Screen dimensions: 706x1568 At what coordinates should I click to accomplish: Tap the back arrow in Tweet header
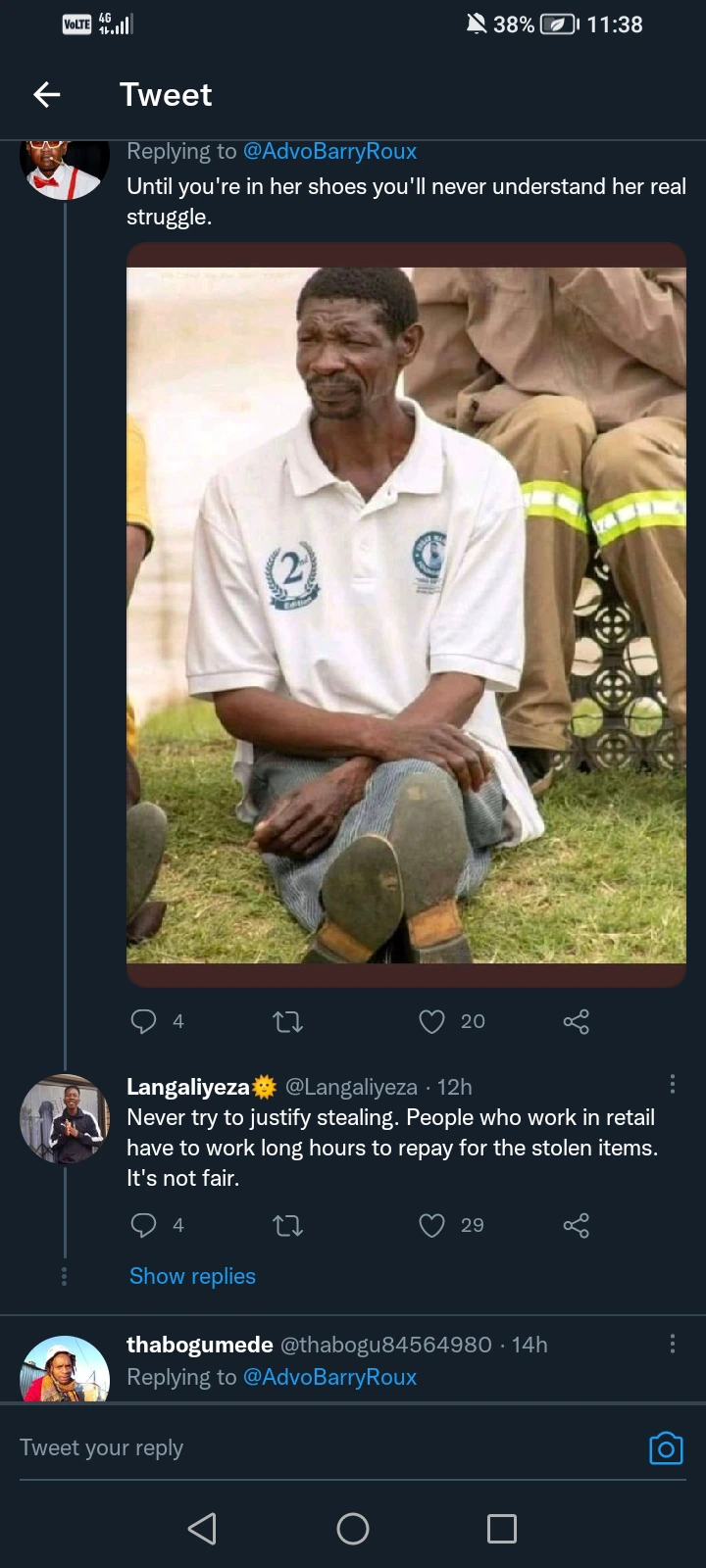pos(47,94)
